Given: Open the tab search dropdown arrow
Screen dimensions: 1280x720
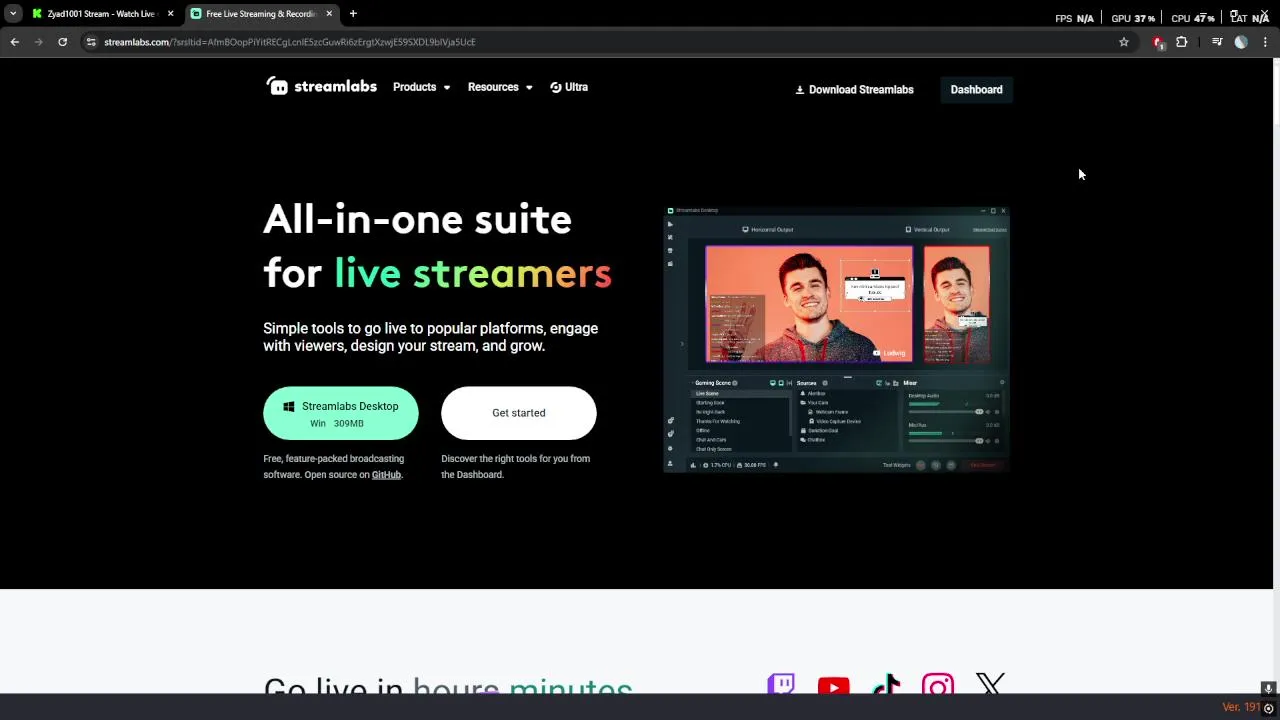Looking at the screenshot, I should click(13, 14).
